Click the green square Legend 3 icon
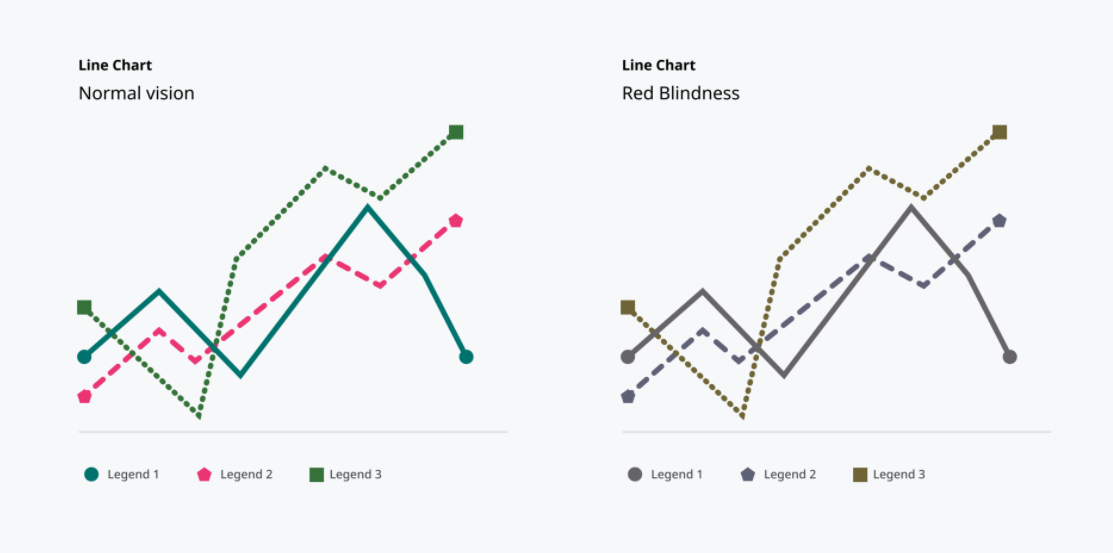This screenshot has width=1113, height=553. tap(317, 475)
